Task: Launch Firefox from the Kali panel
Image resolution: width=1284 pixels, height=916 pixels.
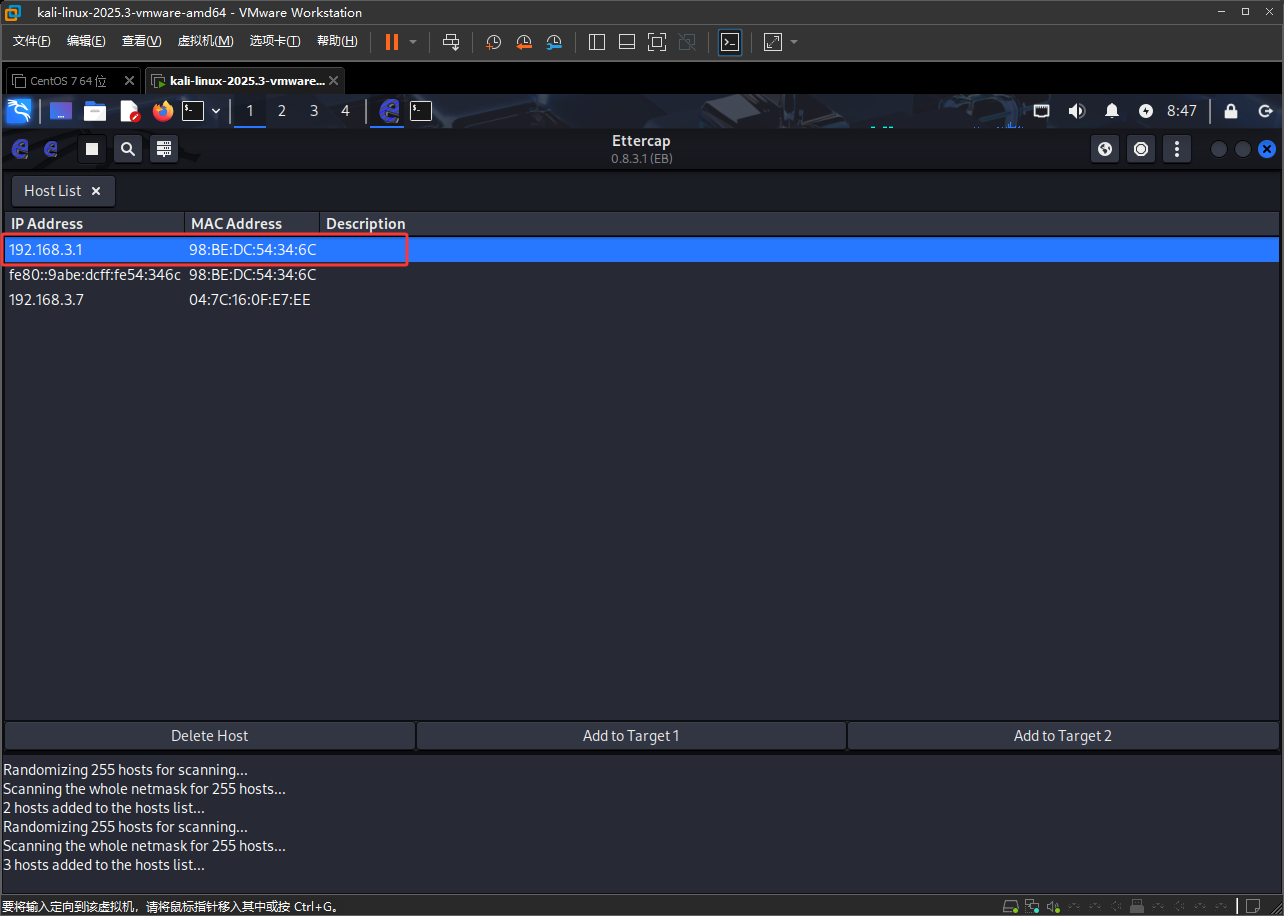Action: tap(163, 111)
